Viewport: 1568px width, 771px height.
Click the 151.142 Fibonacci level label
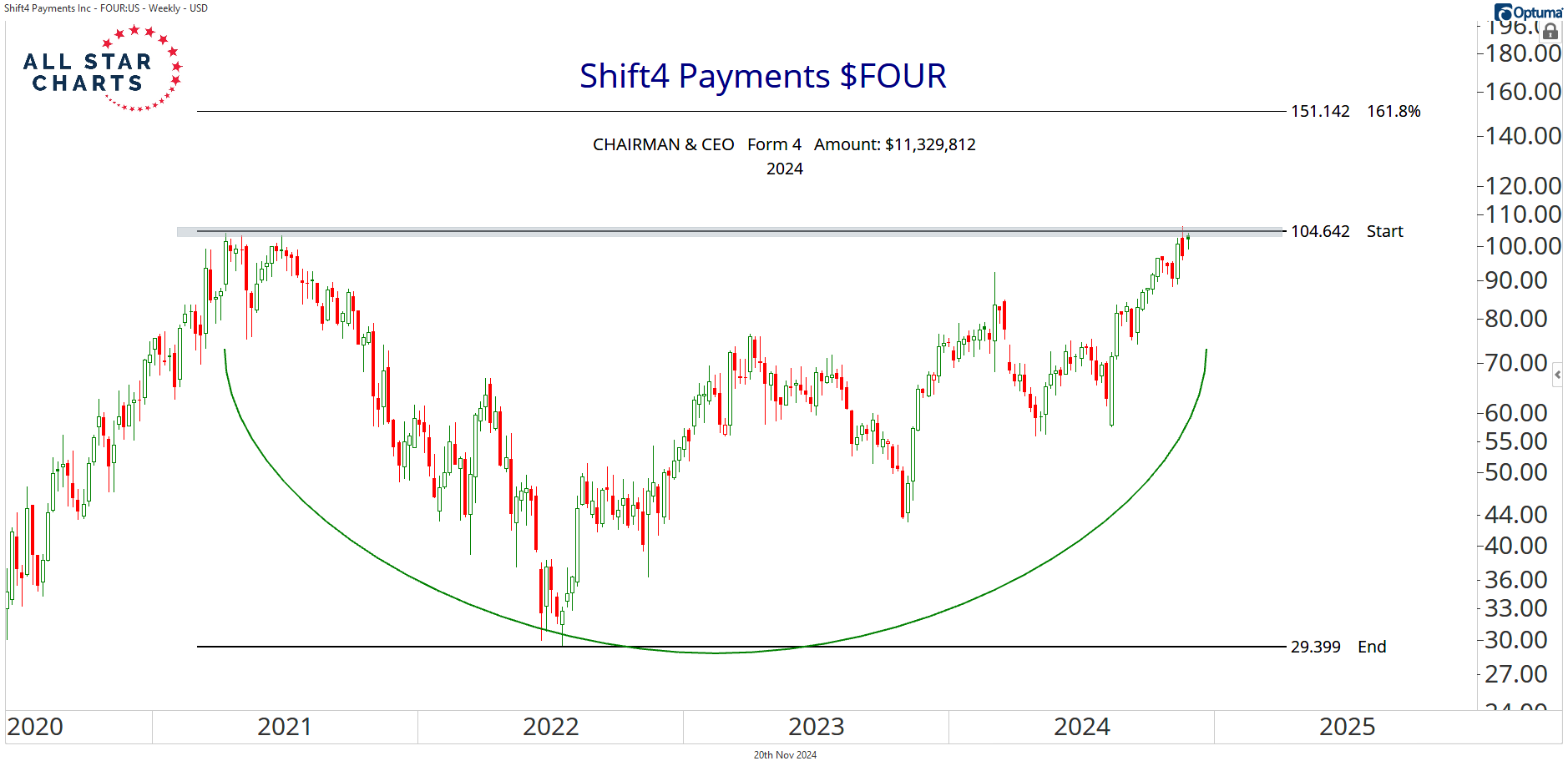pos(1319,112)
